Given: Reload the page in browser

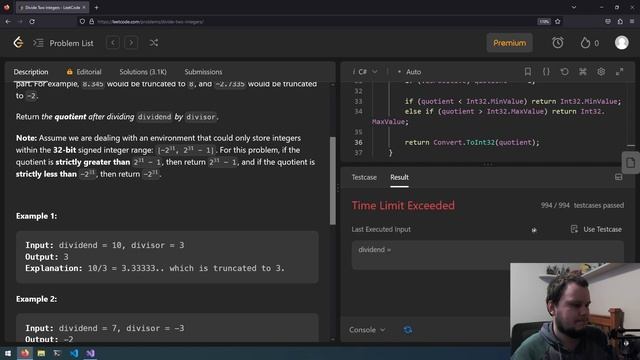Looking at the screenshot, I should (x=32, y=21).
